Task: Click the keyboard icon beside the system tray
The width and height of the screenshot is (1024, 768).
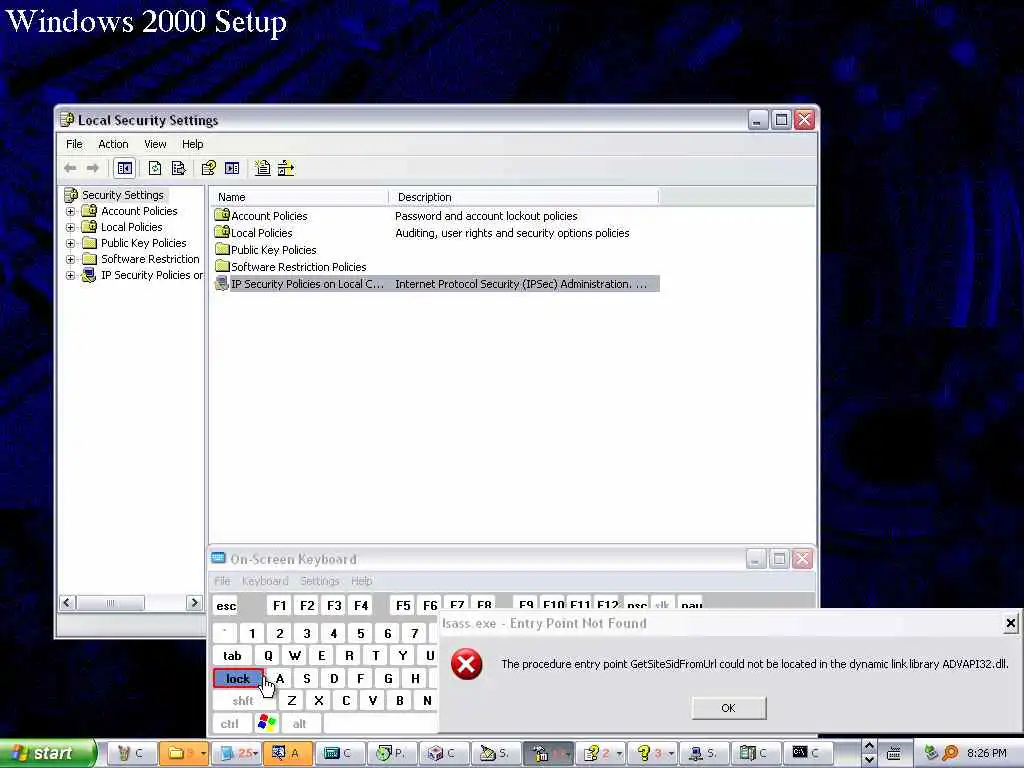Action: 894,753
